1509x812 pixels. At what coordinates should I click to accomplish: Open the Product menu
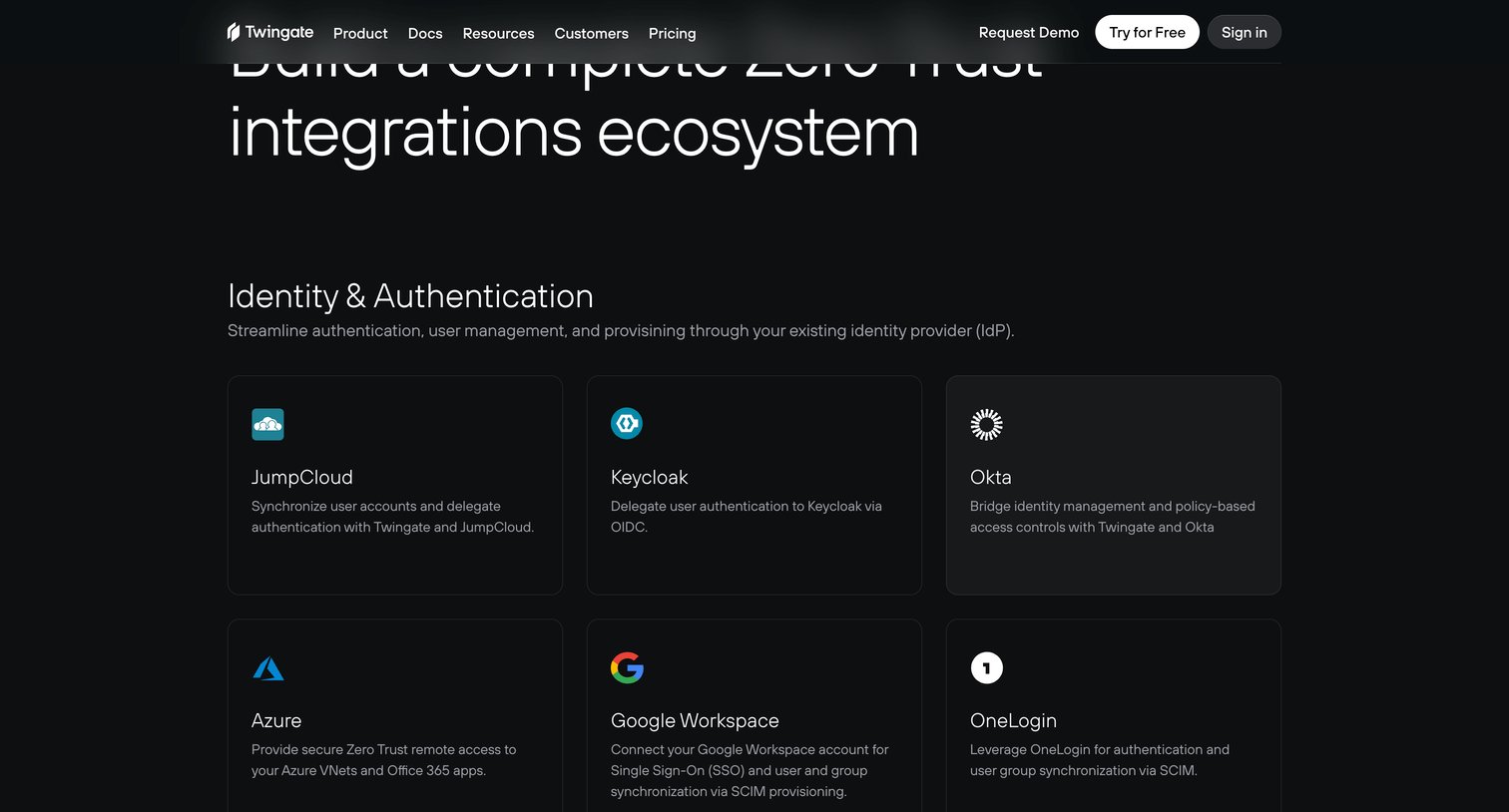[360, 33]
